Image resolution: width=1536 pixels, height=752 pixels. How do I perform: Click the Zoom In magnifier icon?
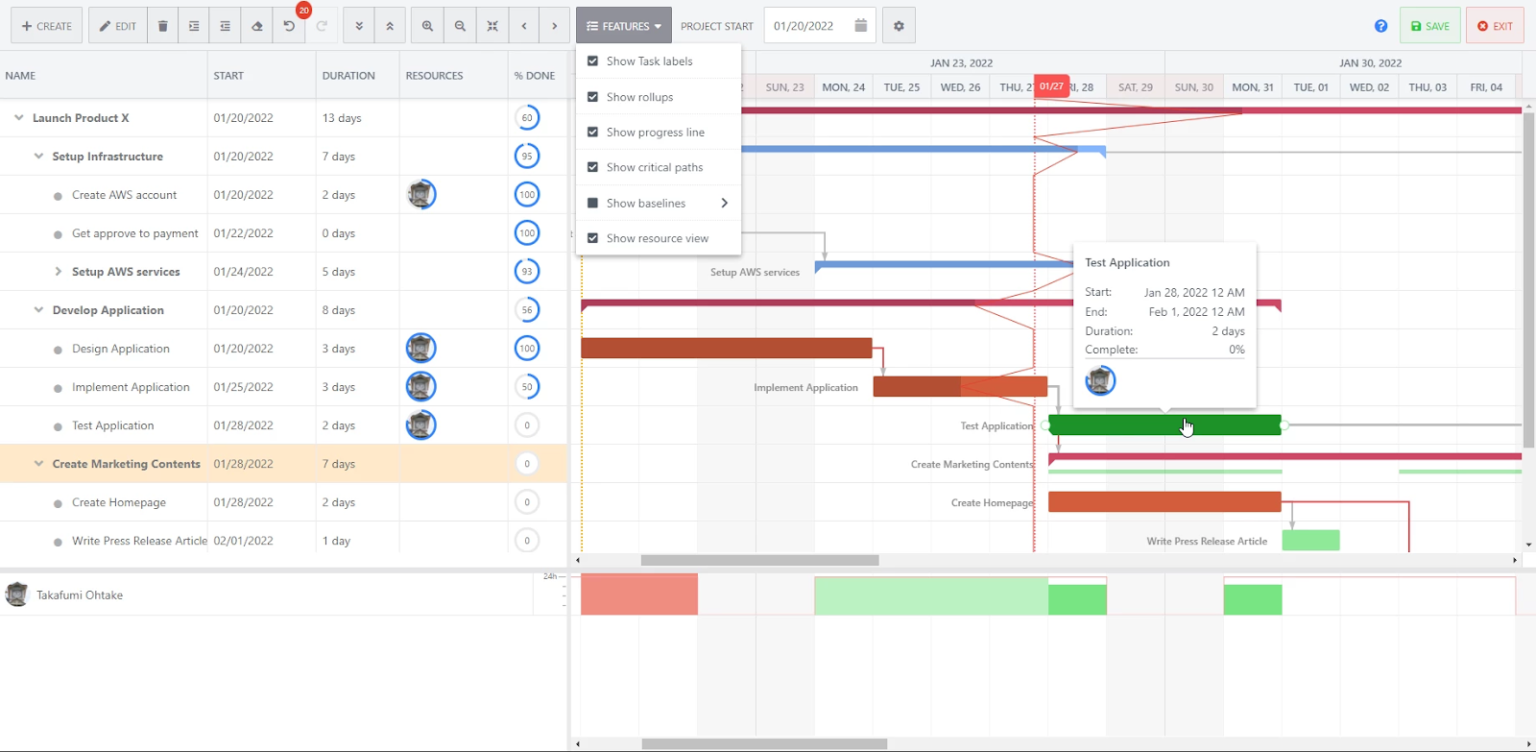click(427, 25)
